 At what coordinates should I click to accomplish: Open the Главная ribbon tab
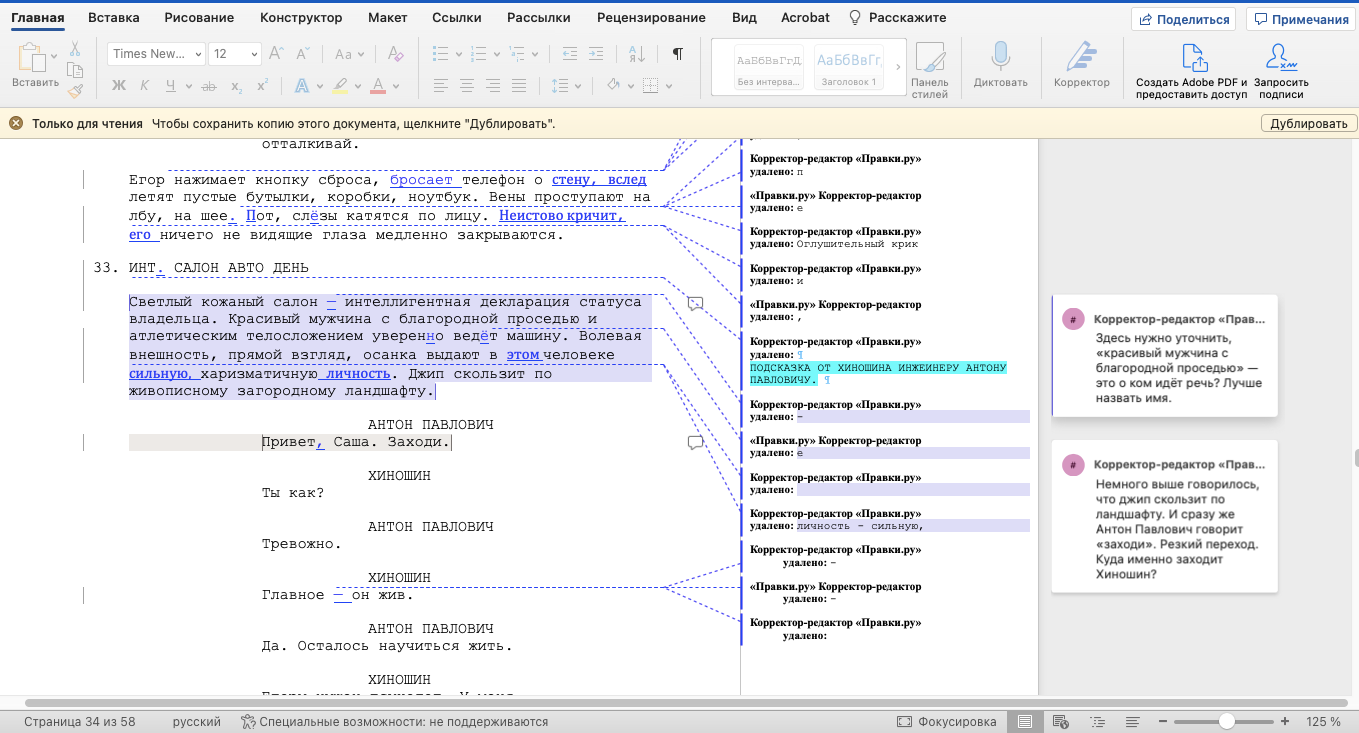pyautogui.click(x=38, y=18)
